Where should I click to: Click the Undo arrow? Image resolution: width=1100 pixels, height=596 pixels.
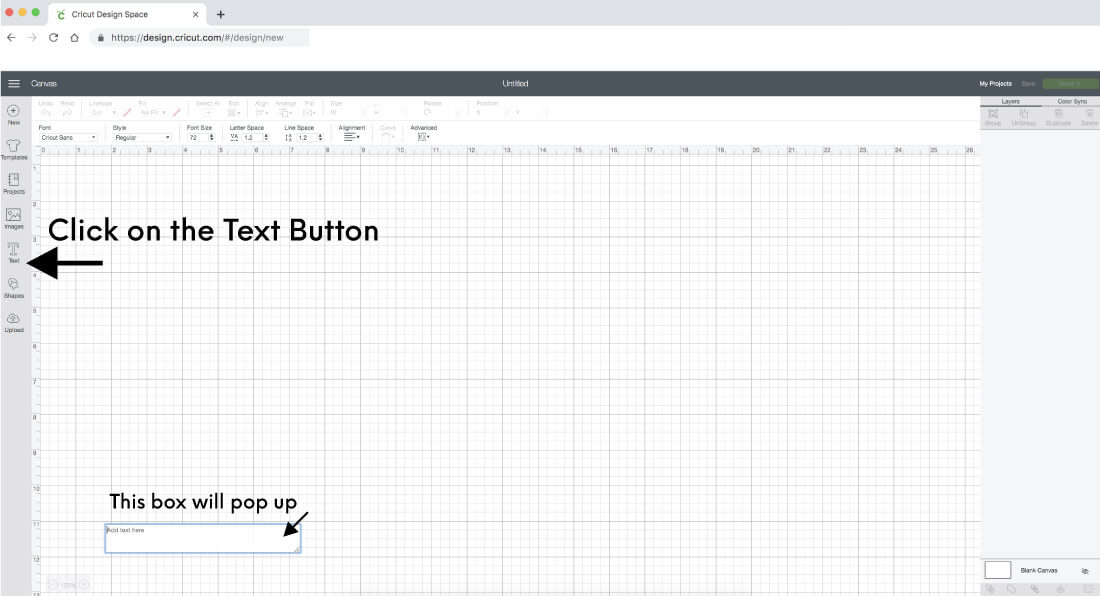click(46, 112)
